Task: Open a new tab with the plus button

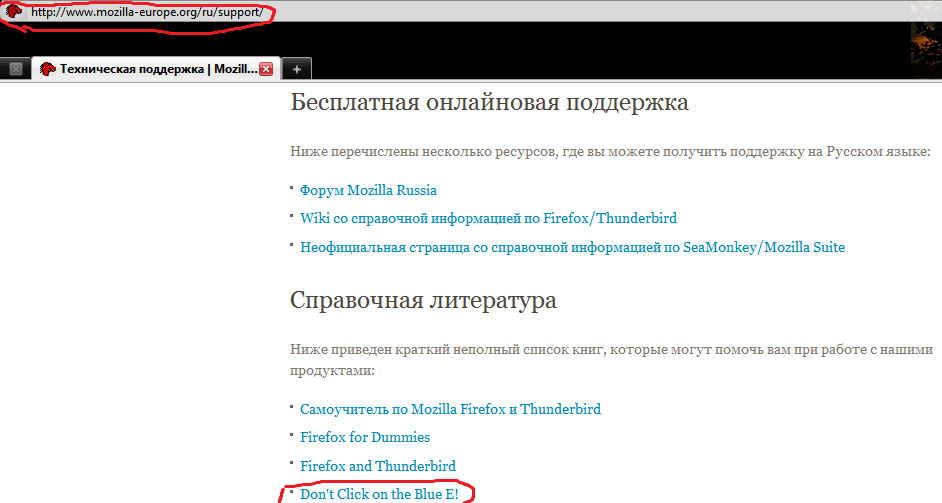Action: [x=297, y=69]
